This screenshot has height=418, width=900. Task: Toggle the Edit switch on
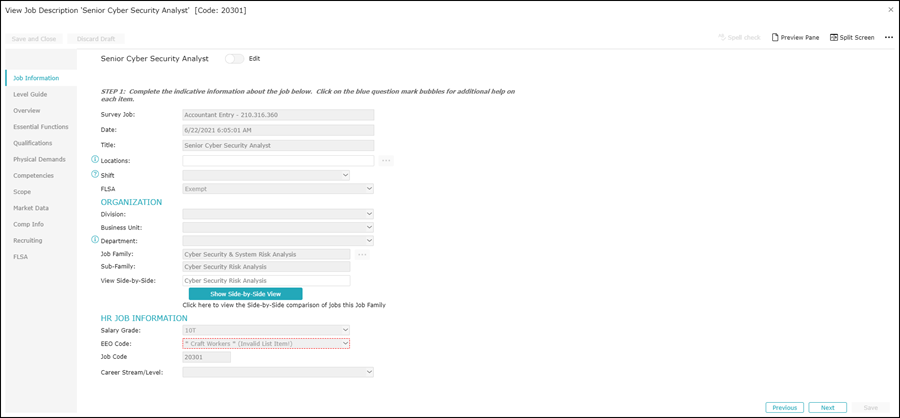[235, 59]
